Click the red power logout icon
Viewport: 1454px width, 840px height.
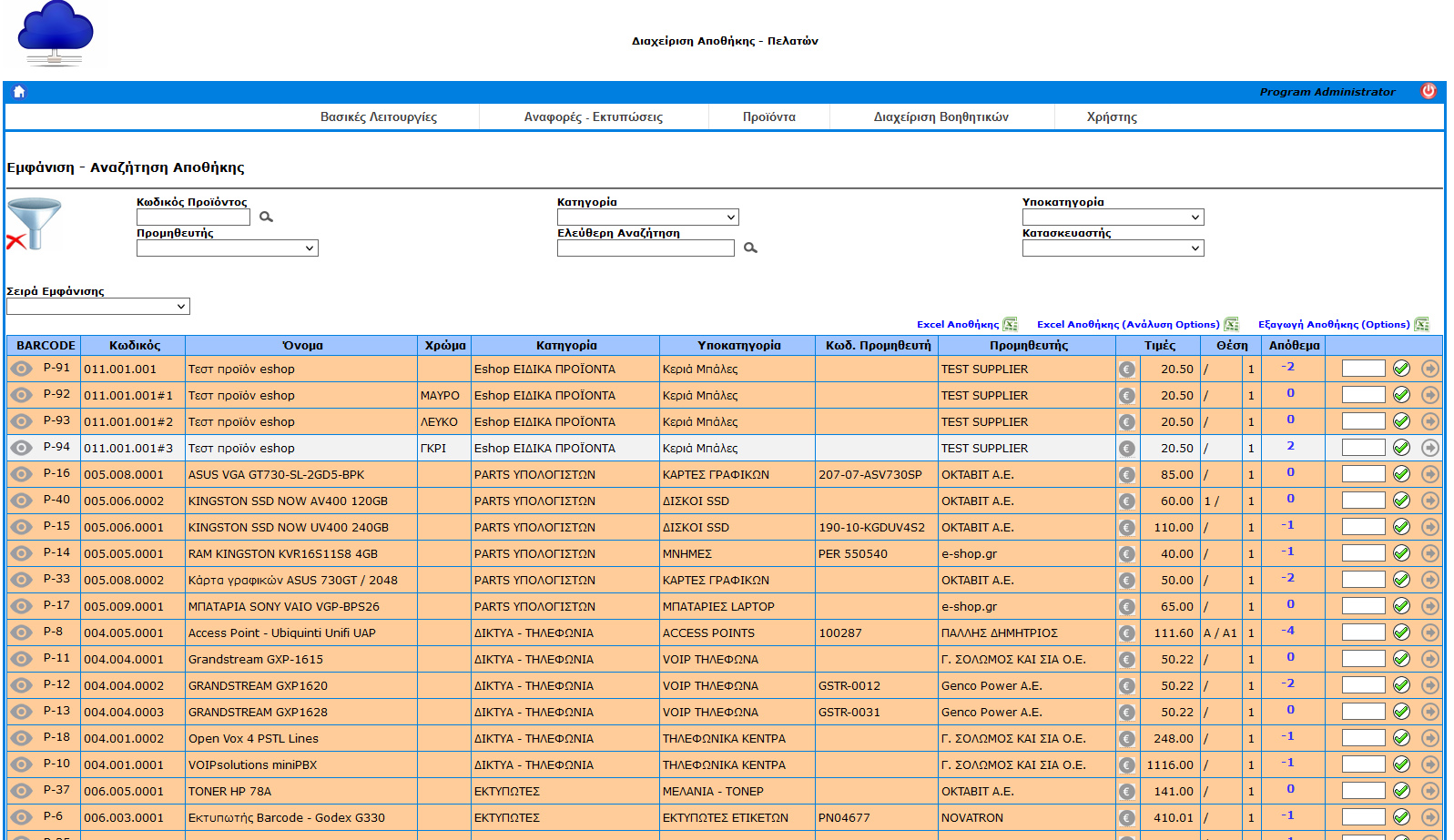click(x=1429, y=91)
